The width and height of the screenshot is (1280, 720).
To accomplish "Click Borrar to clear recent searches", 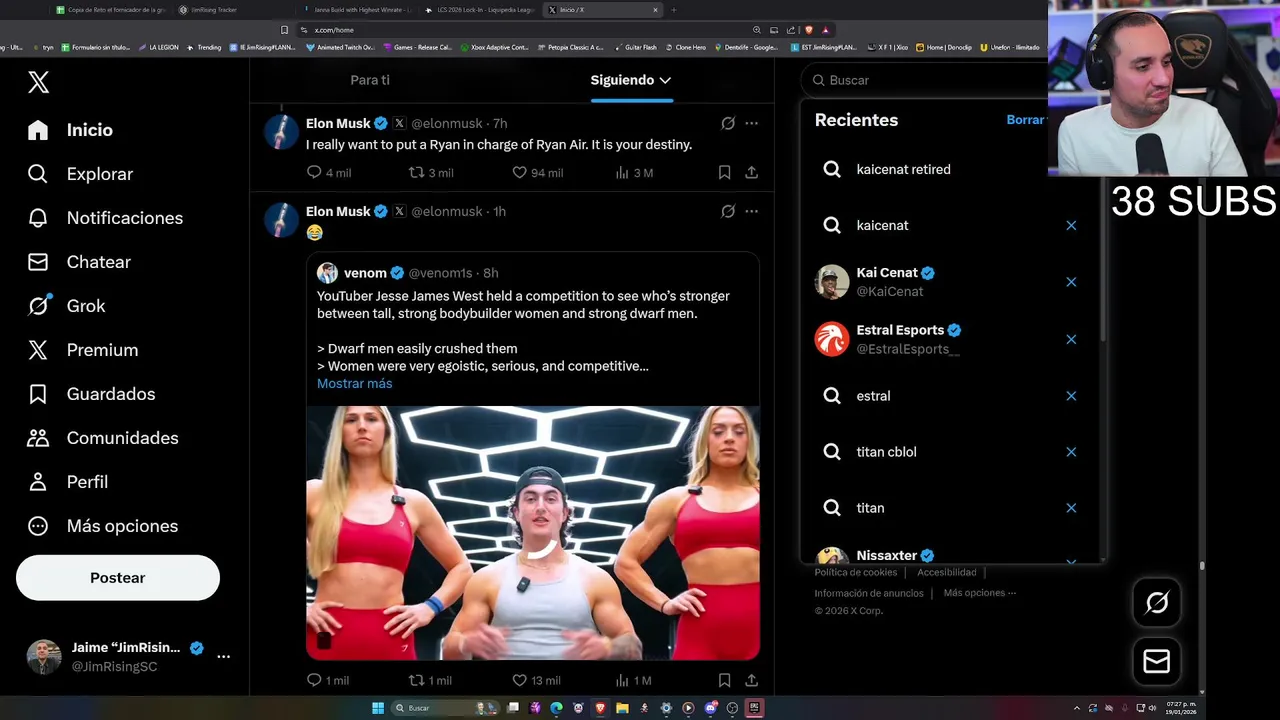I will (x=1025, y=120).
